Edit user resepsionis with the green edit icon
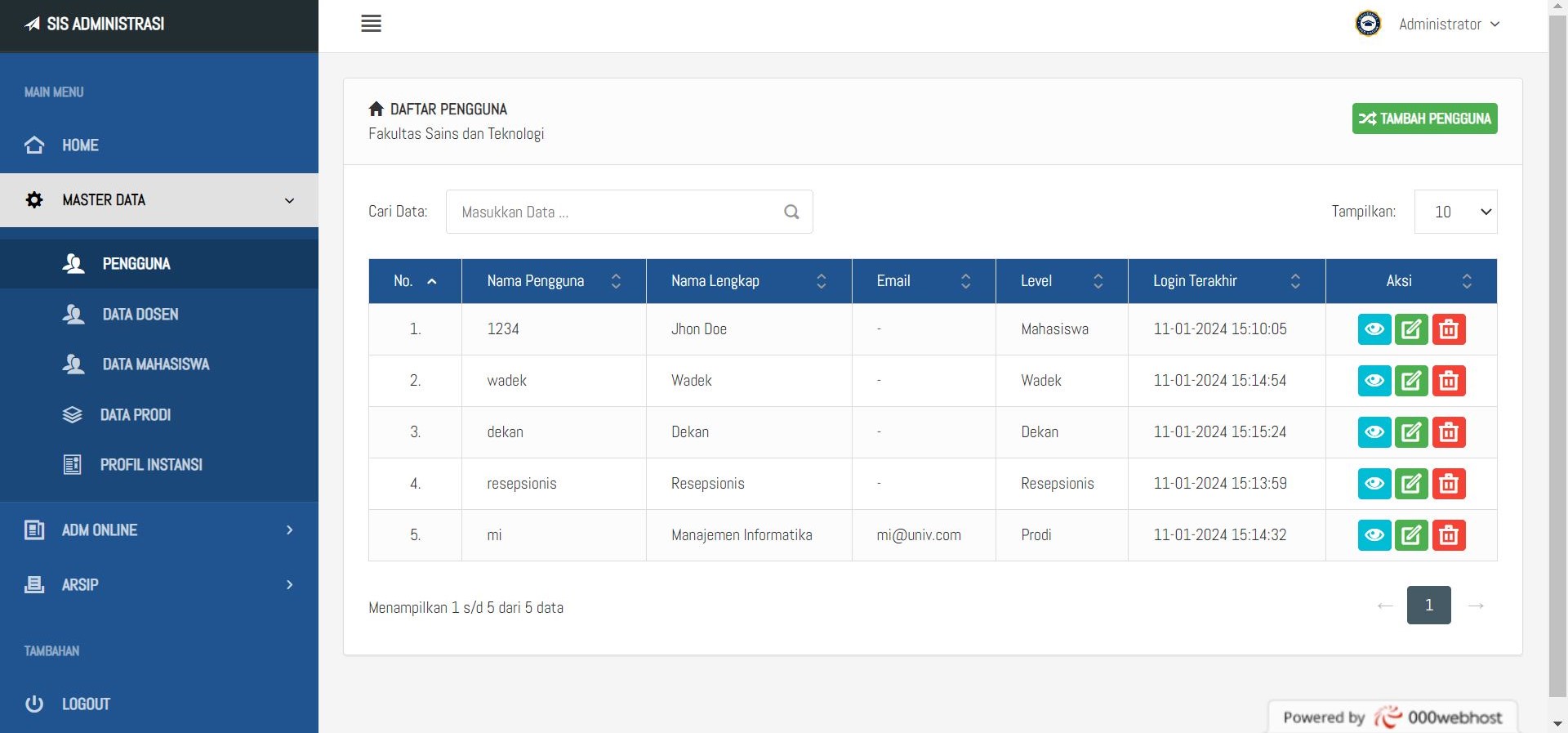 [x=1411, y=484]
